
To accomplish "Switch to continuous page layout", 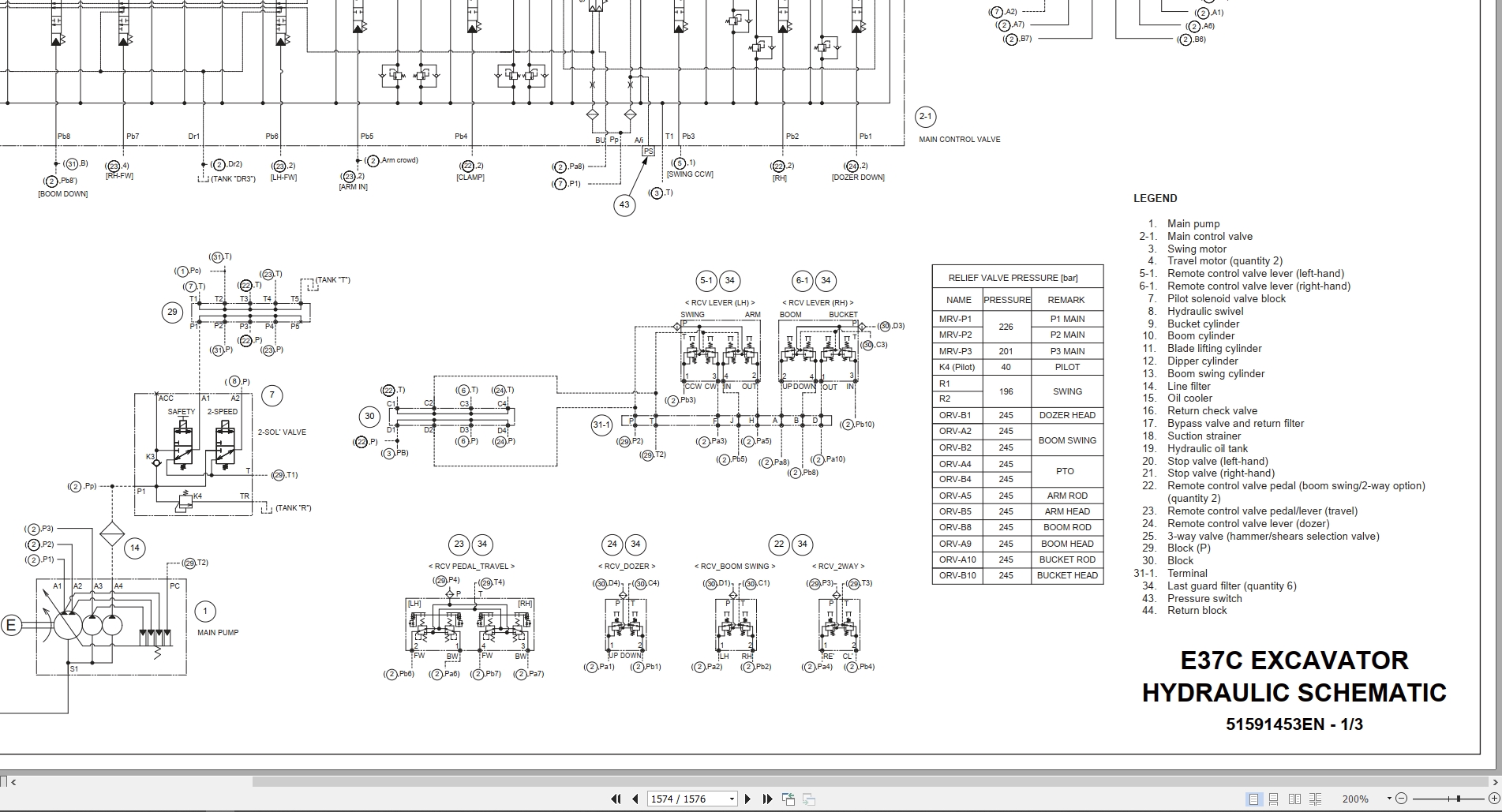I will point(1274,799).
